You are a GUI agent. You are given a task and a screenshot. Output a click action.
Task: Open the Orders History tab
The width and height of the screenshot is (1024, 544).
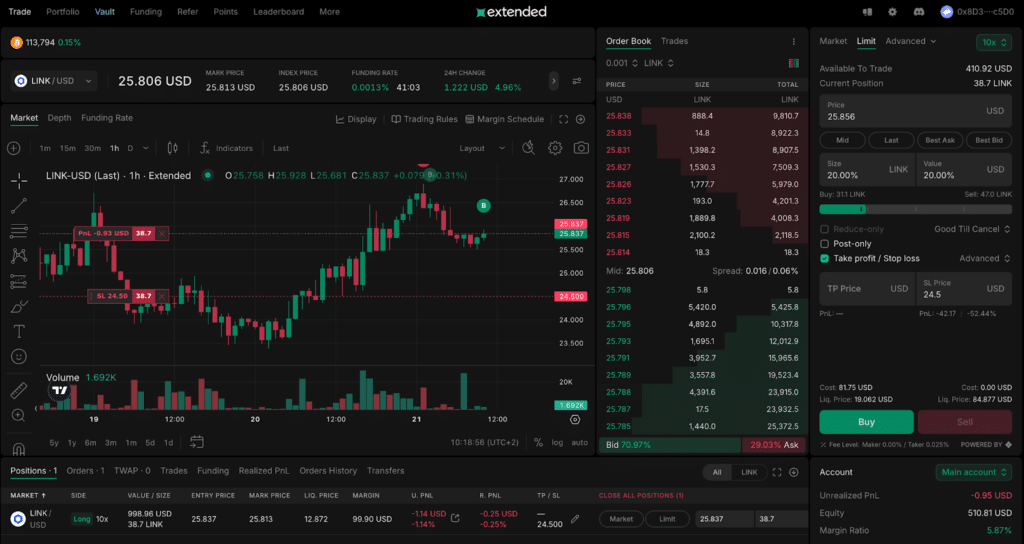click(x=328, y=471)
